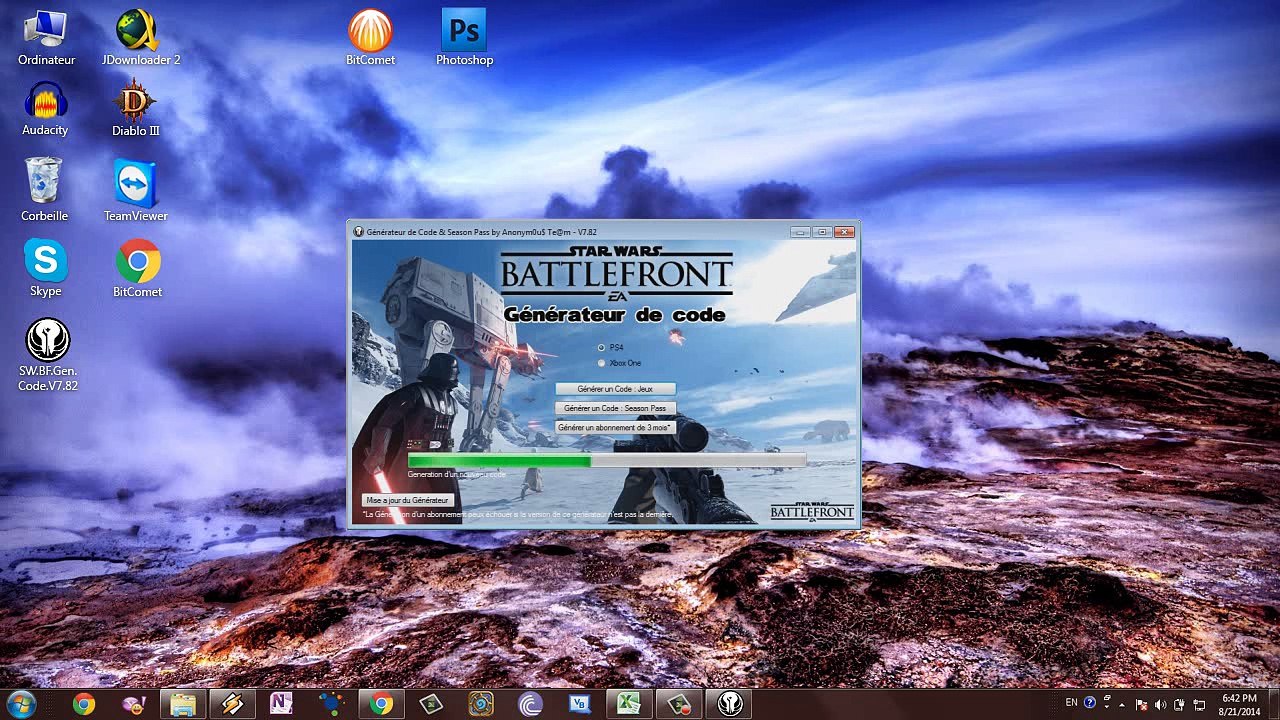Choose the Xbox One radio option
This screenshot has height=720, width=1280.
[x=601, y=363]
